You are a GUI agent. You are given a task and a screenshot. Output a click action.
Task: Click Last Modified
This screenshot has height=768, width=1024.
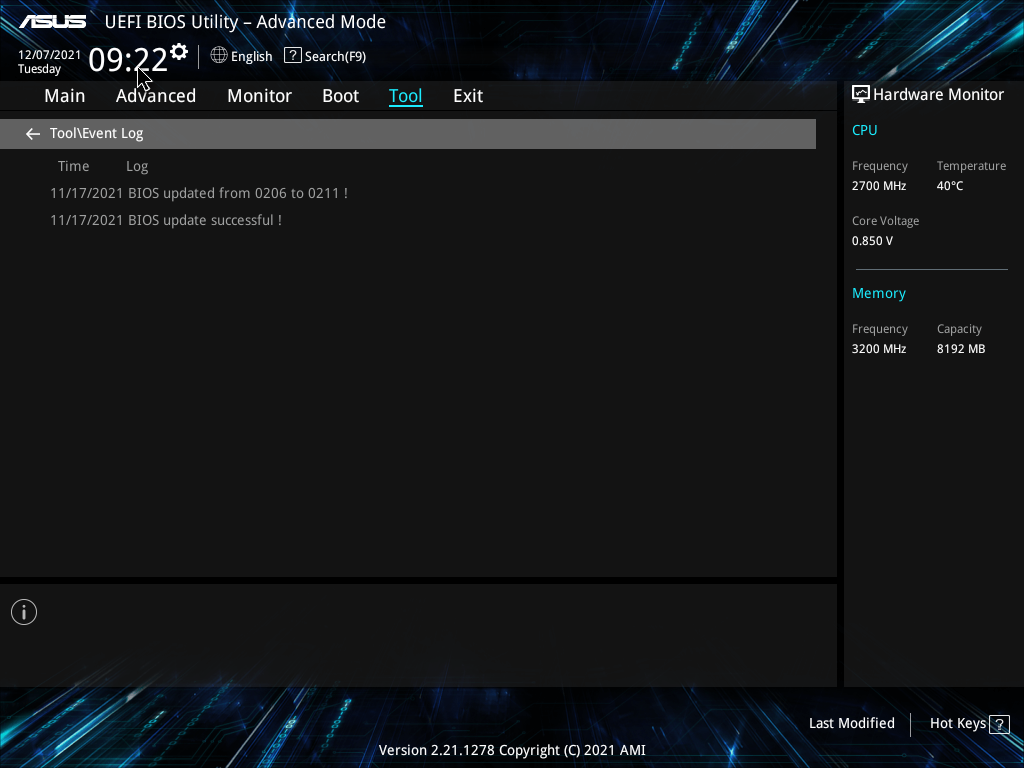[x=852, y=724]
